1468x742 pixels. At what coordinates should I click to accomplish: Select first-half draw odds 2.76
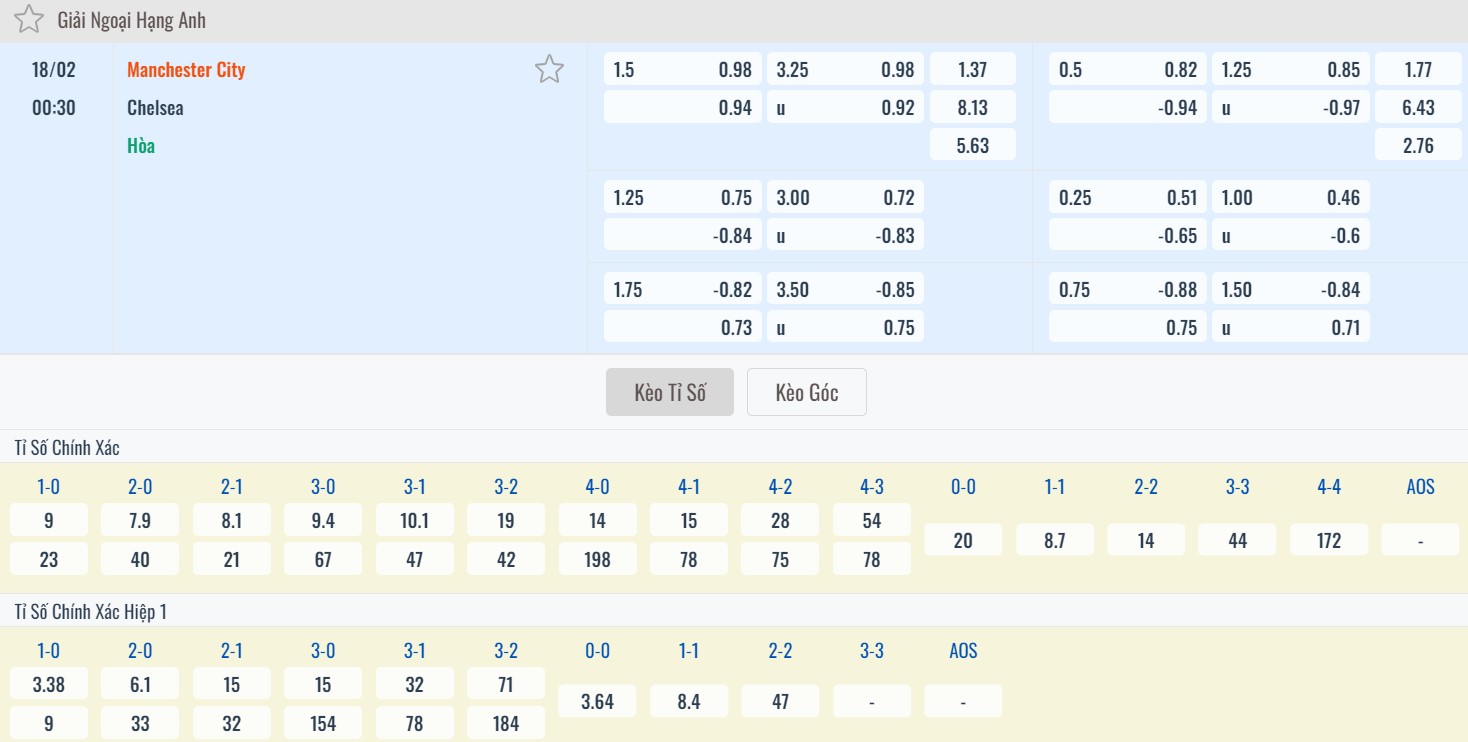pos(1417,146)
